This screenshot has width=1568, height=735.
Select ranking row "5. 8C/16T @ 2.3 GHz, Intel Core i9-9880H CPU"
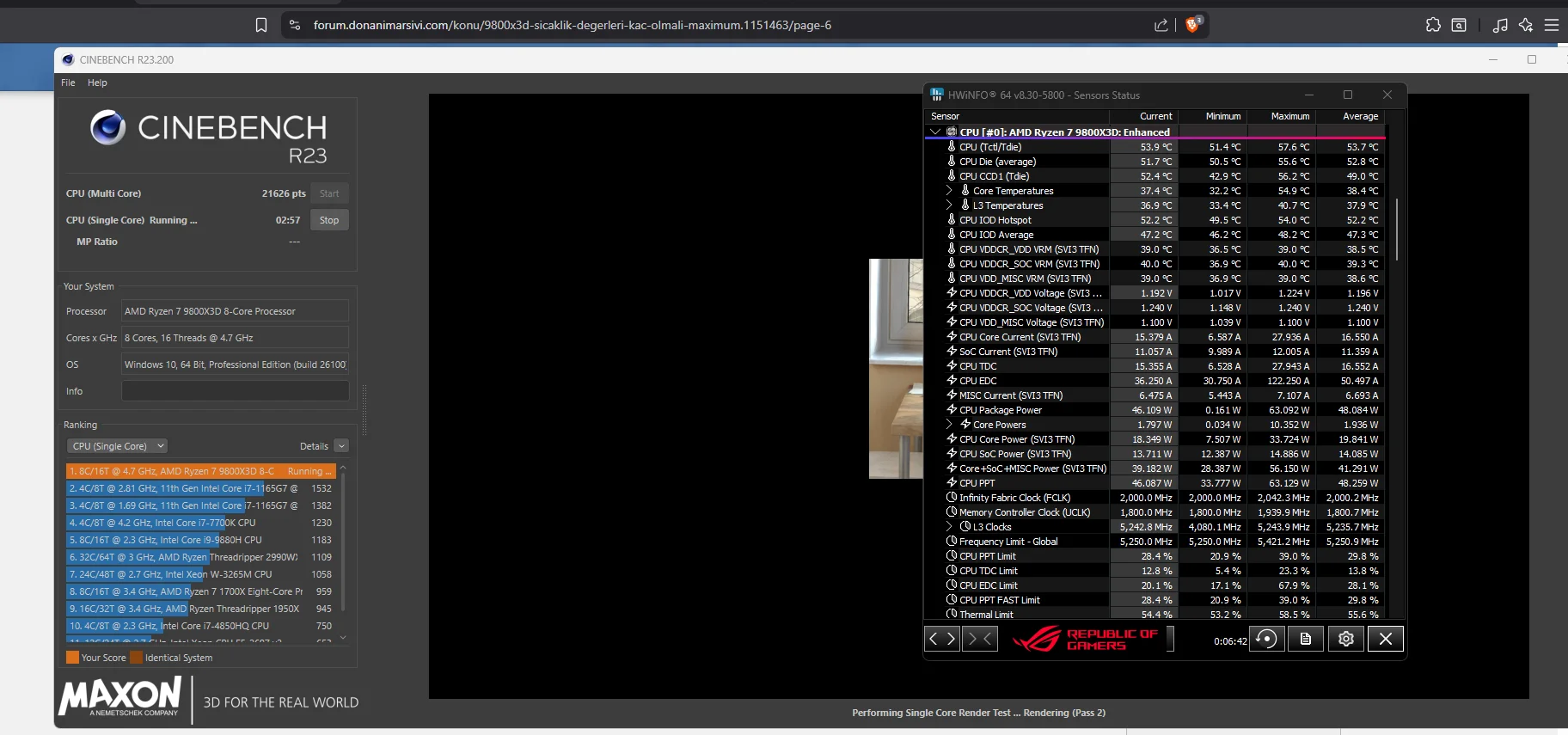[x=201, y=540]
